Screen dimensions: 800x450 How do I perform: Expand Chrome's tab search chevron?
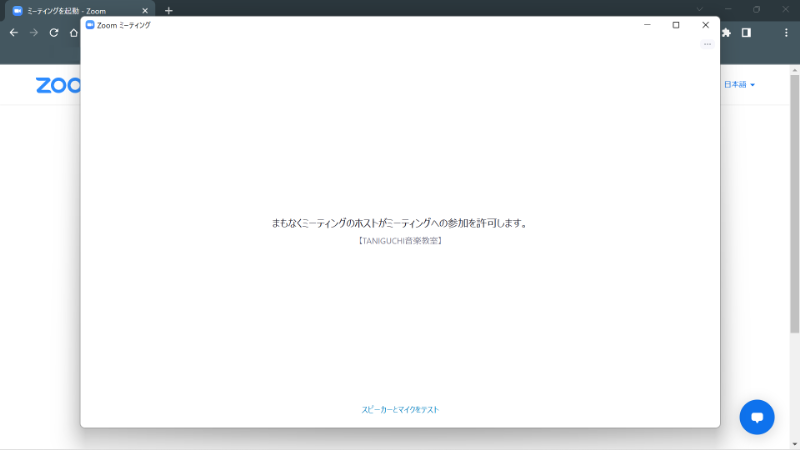[700, 10]
